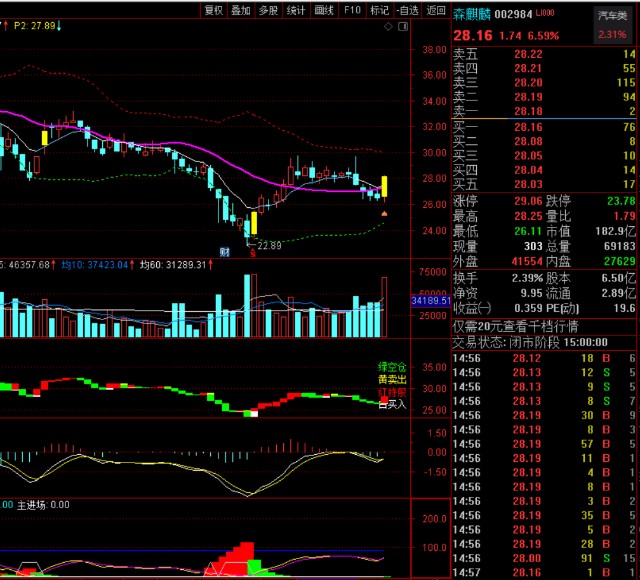Open the 统计 statistics tool

point(297,10)
